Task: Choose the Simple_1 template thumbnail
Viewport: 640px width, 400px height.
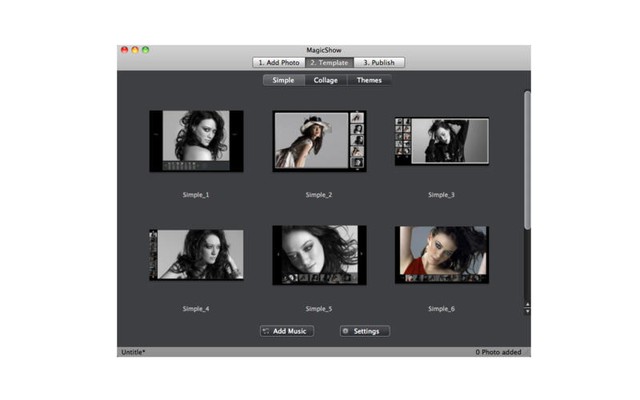Action: [x=196, y=141]
